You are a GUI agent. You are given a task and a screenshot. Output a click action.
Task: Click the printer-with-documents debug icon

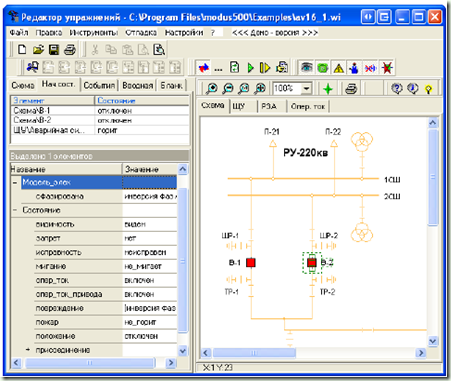click(x=282, y=68)
